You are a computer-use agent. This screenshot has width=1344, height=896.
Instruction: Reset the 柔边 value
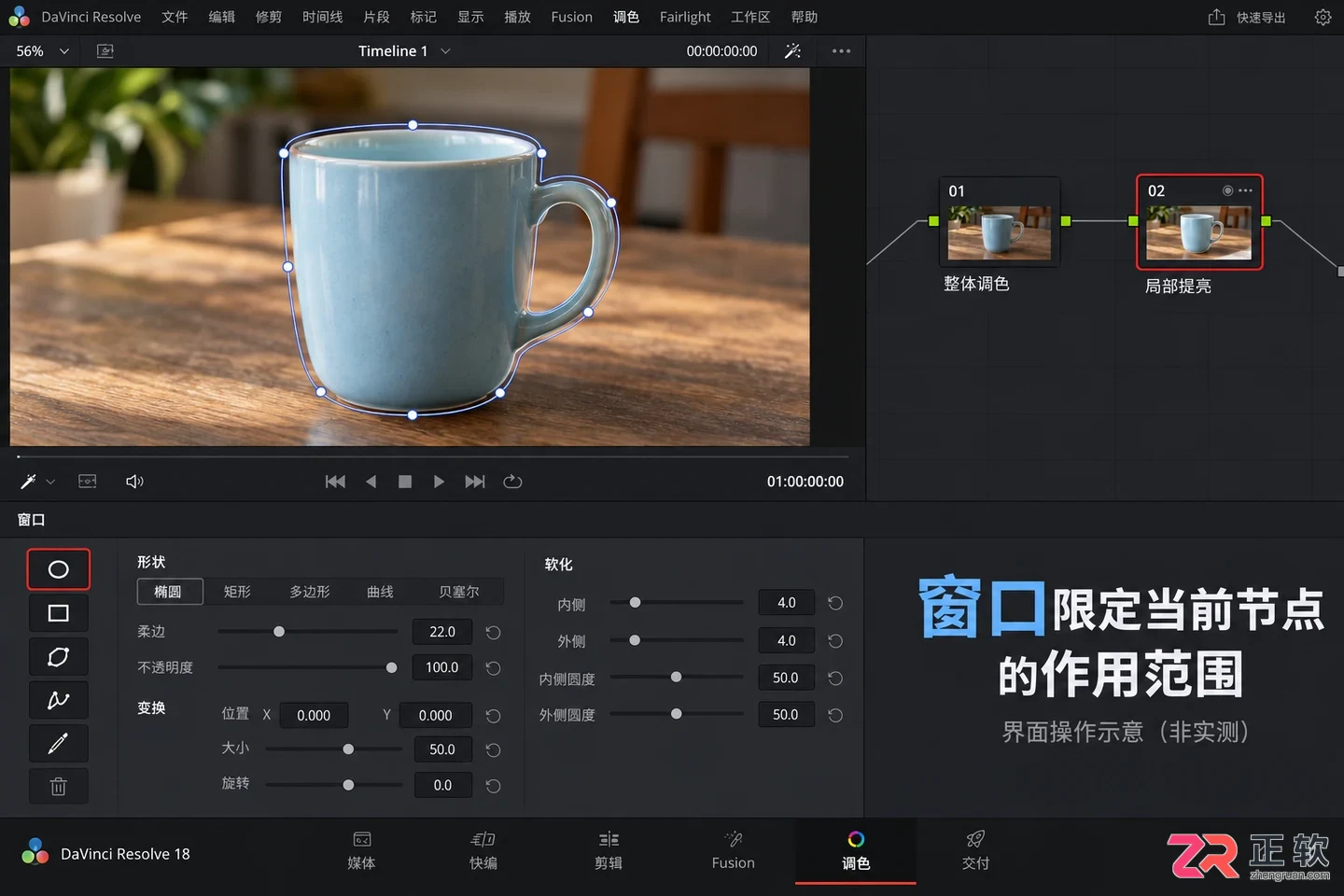coord(494,633)
